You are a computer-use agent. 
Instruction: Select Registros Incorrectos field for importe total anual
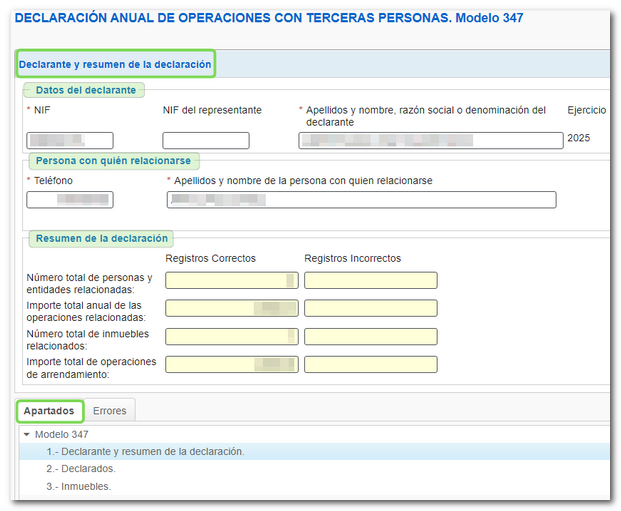point(370,308)
